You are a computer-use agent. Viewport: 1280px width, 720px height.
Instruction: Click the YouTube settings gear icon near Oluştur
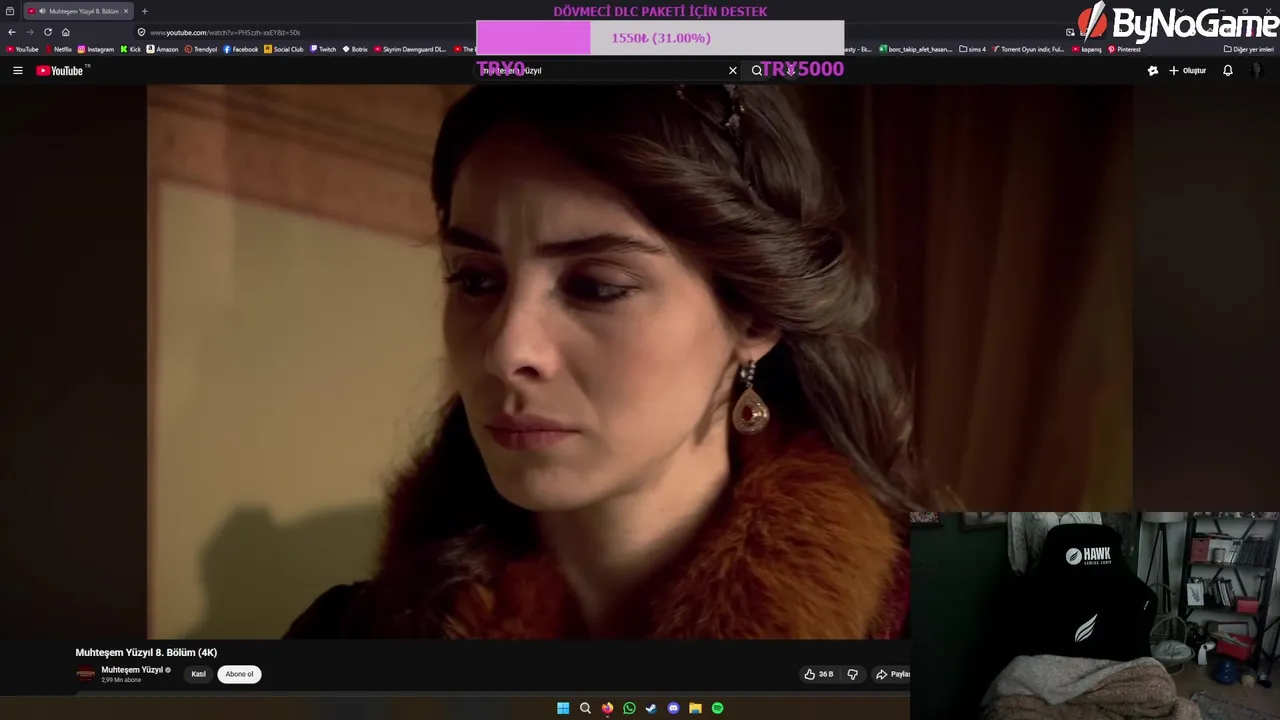tap(1153, 71)
